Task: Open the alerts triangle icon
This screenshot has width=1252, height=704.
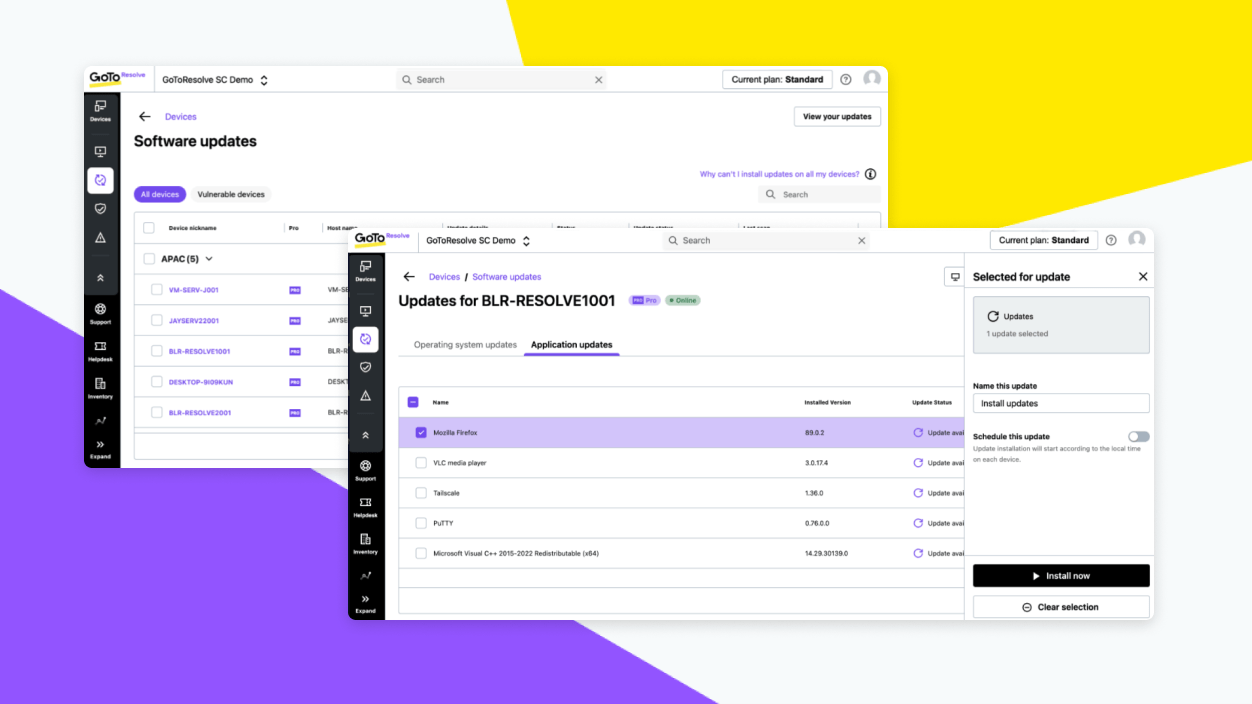Action: [367, 396]
